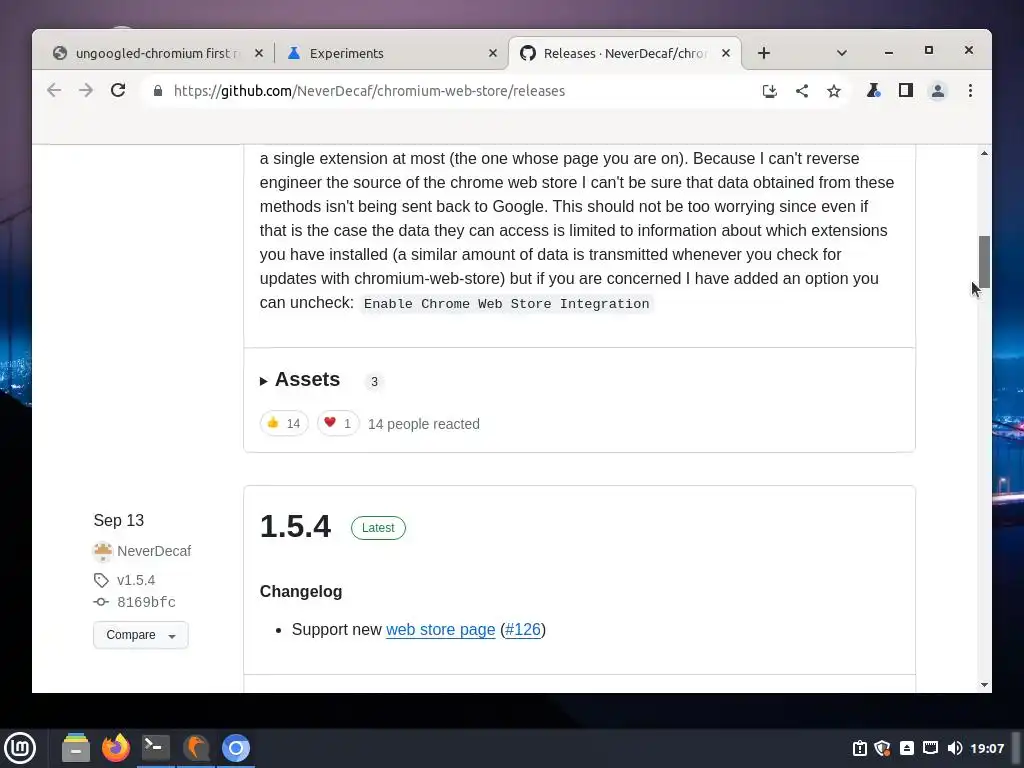Select the Releases NeverDecaf tab
1024x768 pixels.
[x=624, y=54]
